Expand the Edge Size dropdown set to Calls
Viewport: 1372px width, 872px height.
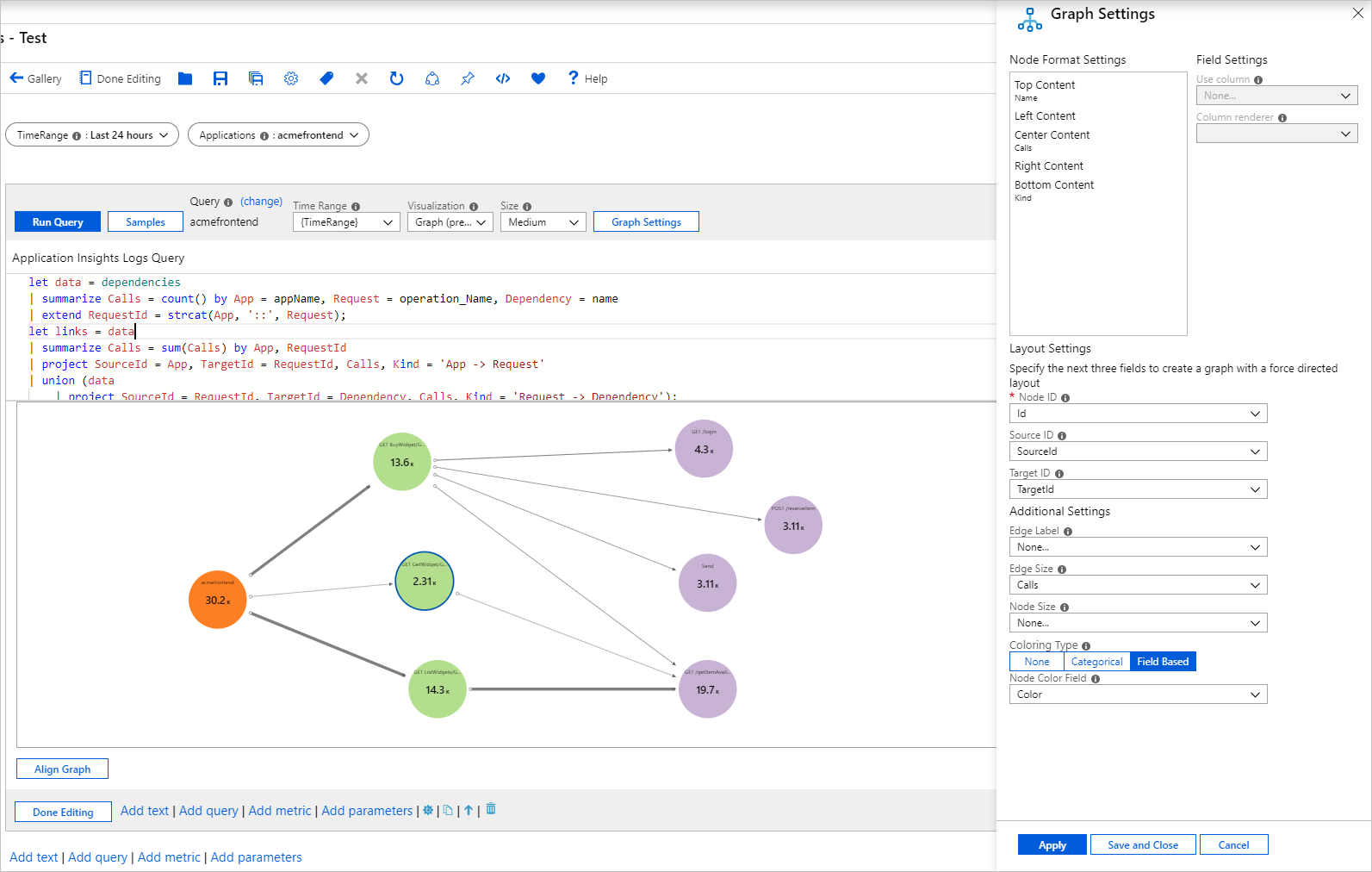click(x=1138, y=585)
